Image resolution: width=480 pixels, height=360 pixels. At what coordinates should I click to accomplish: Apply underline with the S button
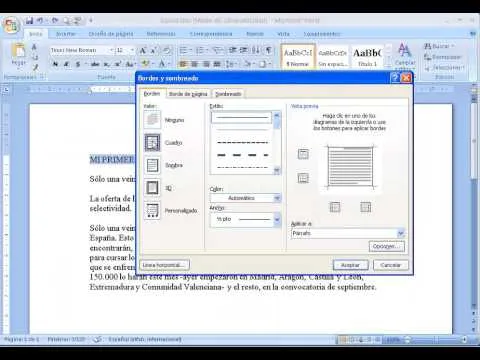(78, 64)
